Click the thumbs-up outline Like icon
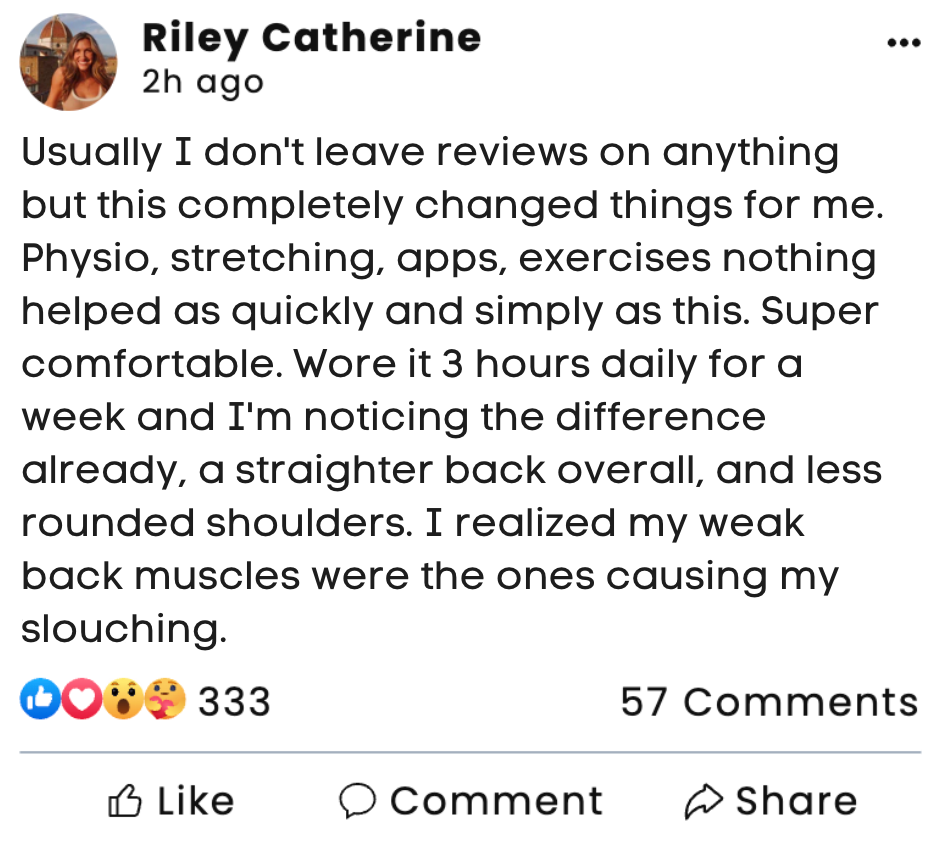946x854 pixels. pos(127,800)
